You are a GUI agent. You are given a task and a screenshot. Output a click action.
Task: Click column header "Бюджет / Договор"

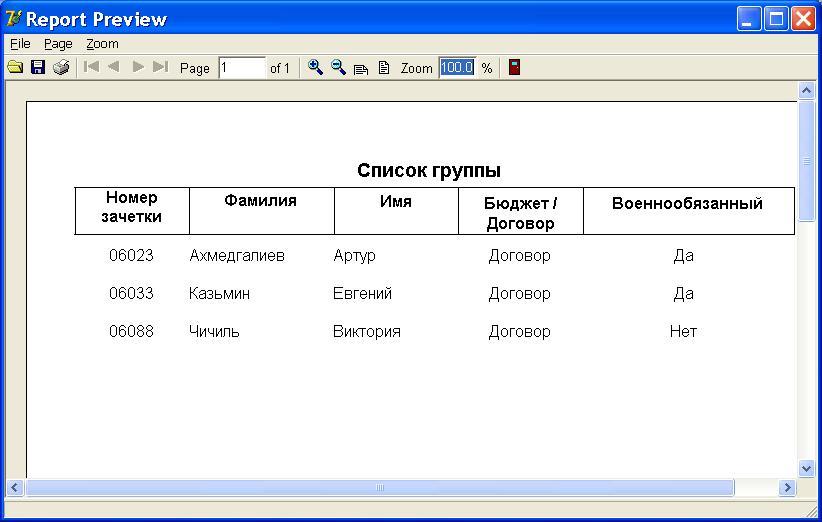click(520, 213)
